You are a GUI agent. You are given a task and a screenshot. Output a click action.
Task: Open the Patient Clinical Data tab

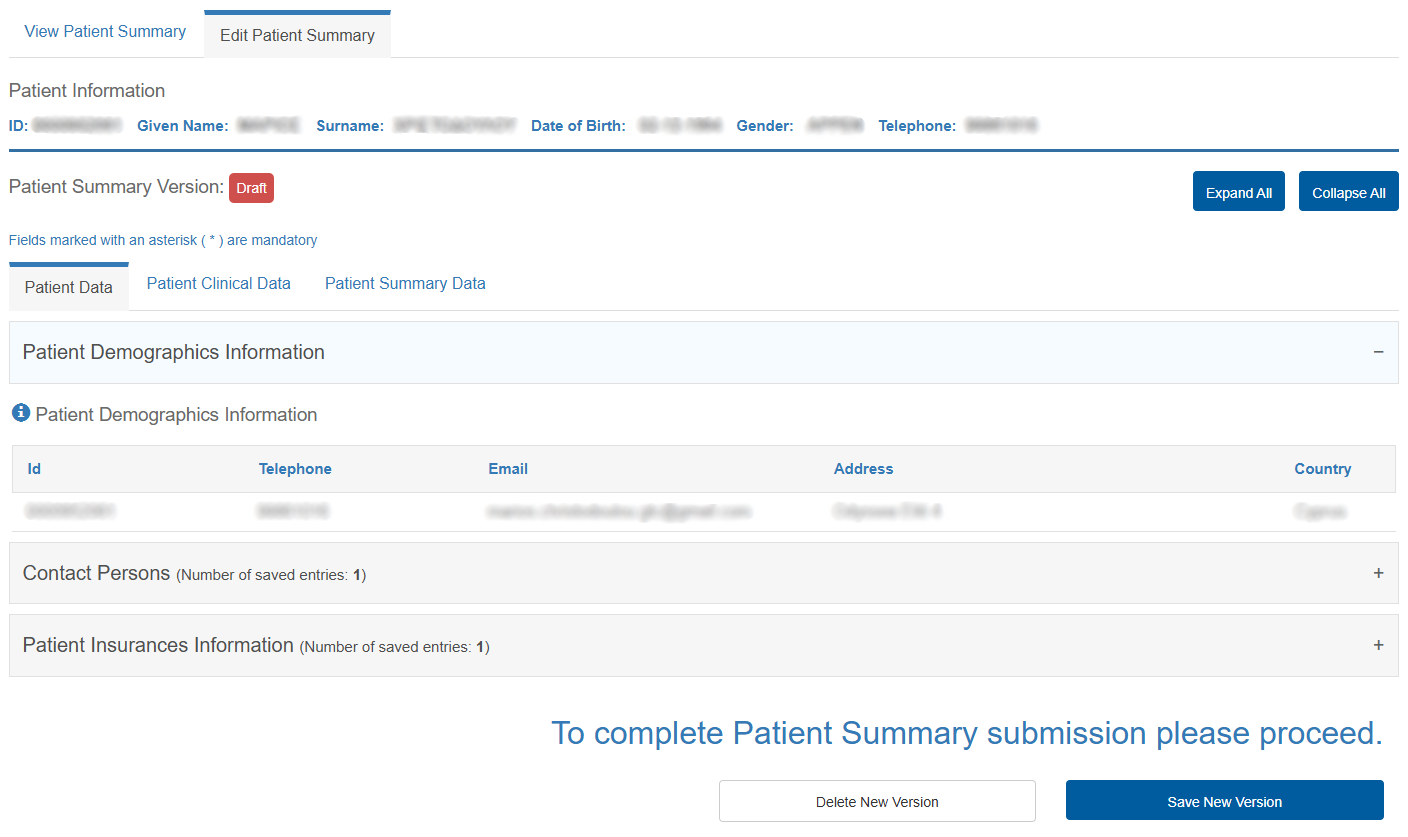click(218, 284)
